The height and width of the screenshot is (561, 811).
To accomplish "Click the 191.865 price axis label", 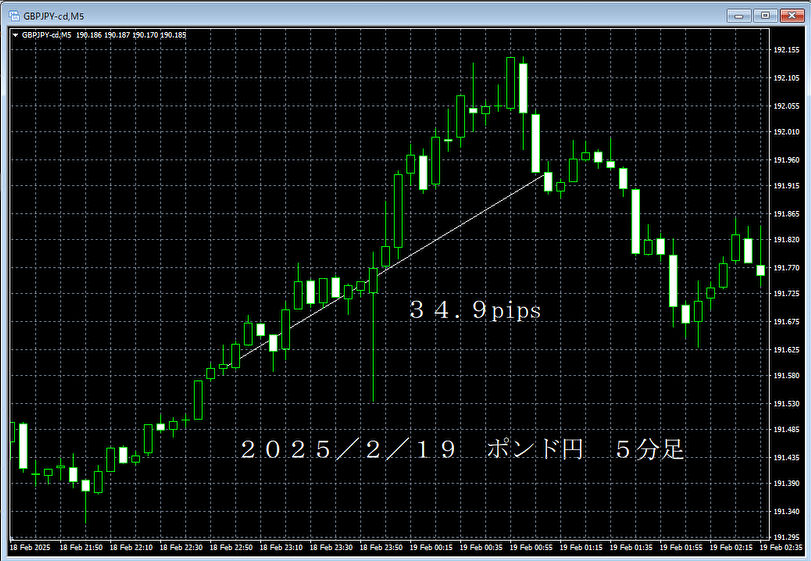I will (786, 214).
